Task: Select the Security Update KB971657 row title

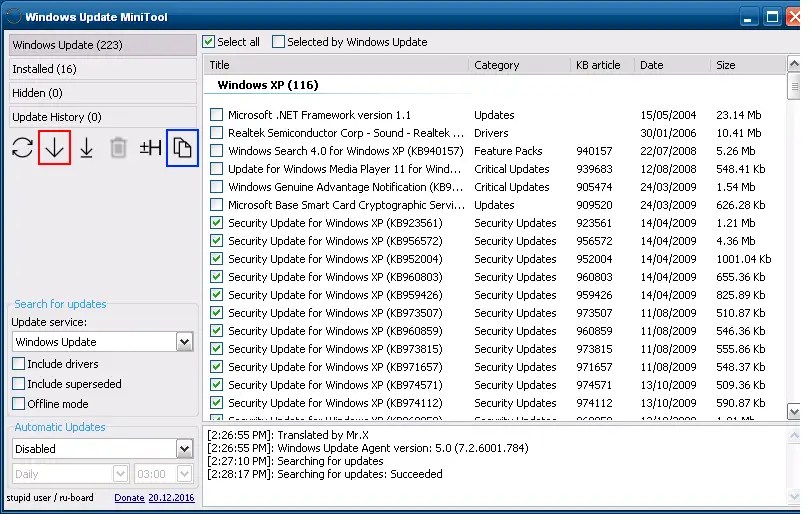Action: point(335,367)
